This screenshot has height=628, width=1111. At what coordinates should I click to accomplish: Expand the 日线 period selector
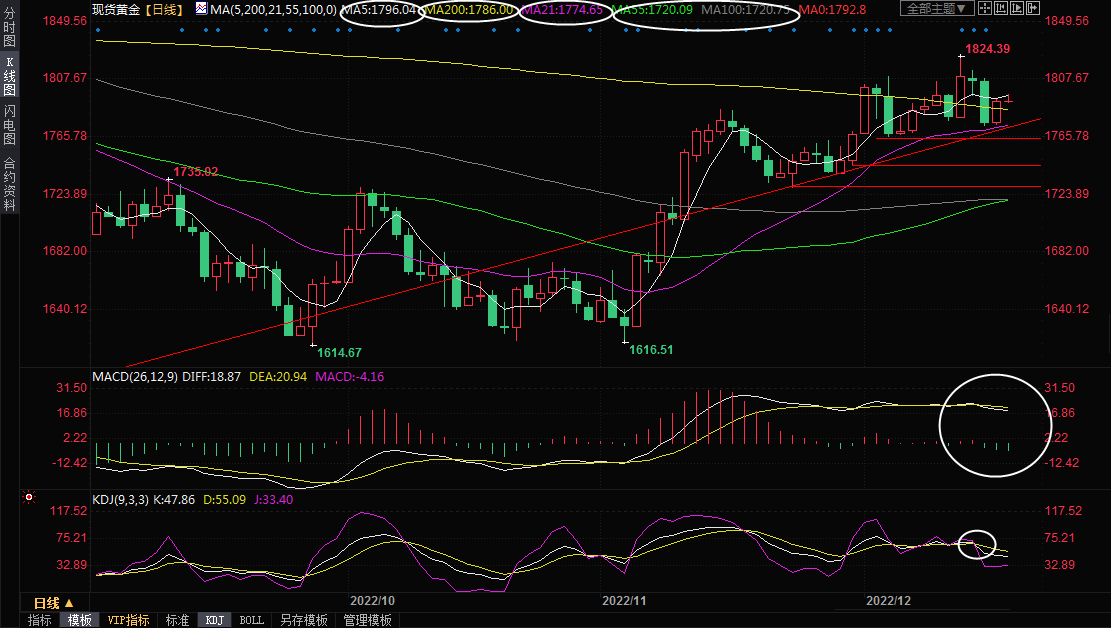click(x=54, y=603)
